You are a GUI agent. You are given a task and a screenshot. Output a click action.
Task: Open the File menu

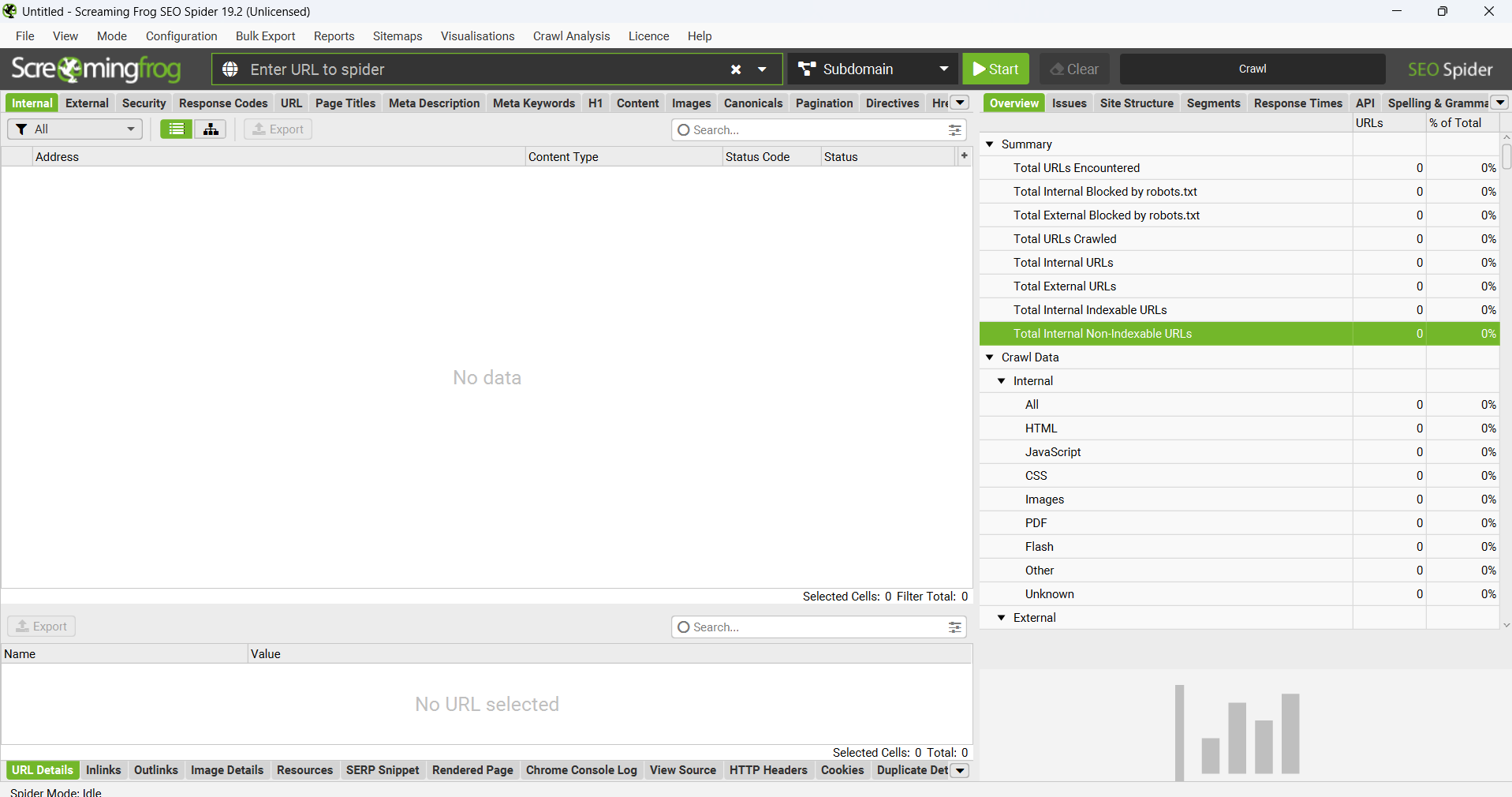click(x=25, y=36)
